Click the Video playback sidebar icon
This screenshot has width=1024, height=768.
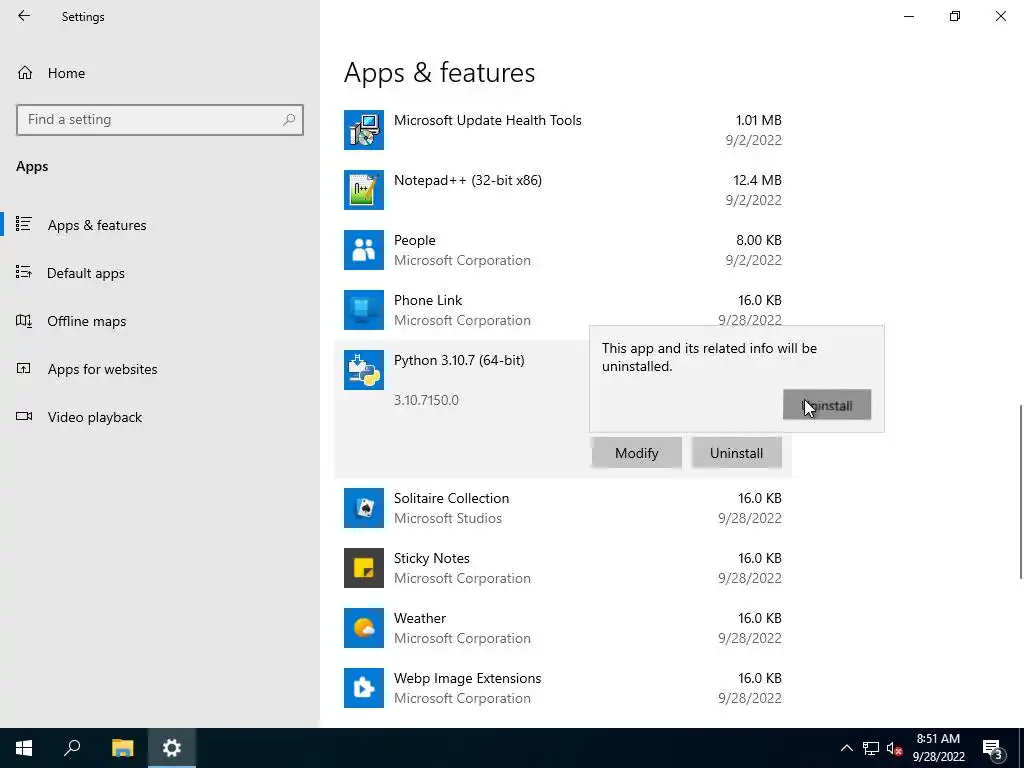24,416
